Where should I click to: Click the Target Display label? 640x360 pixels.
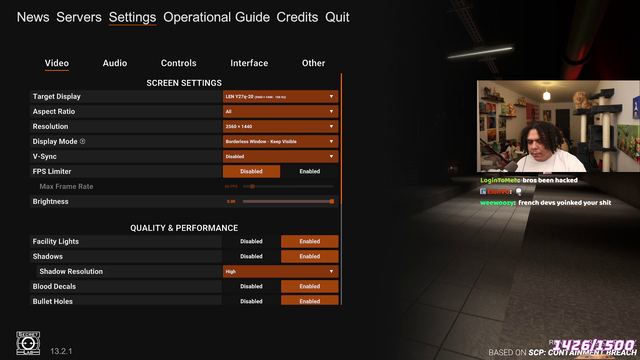[x=57, y=97]
